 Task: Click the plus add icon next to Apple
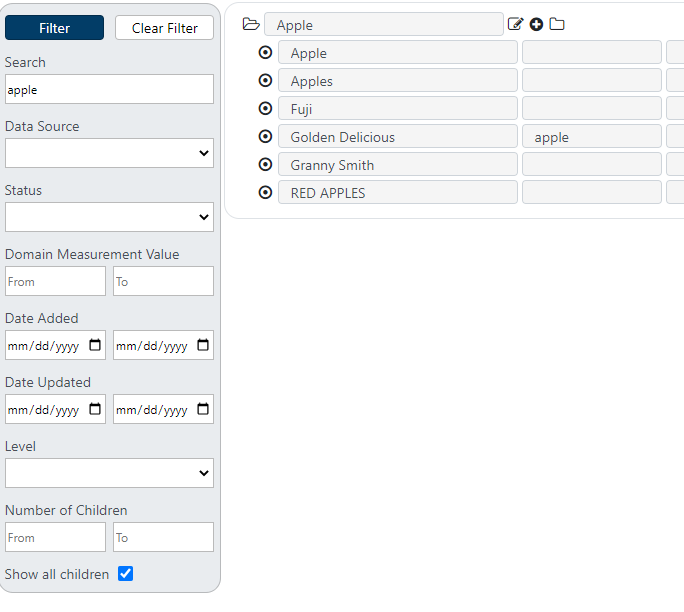click(536, 24)
